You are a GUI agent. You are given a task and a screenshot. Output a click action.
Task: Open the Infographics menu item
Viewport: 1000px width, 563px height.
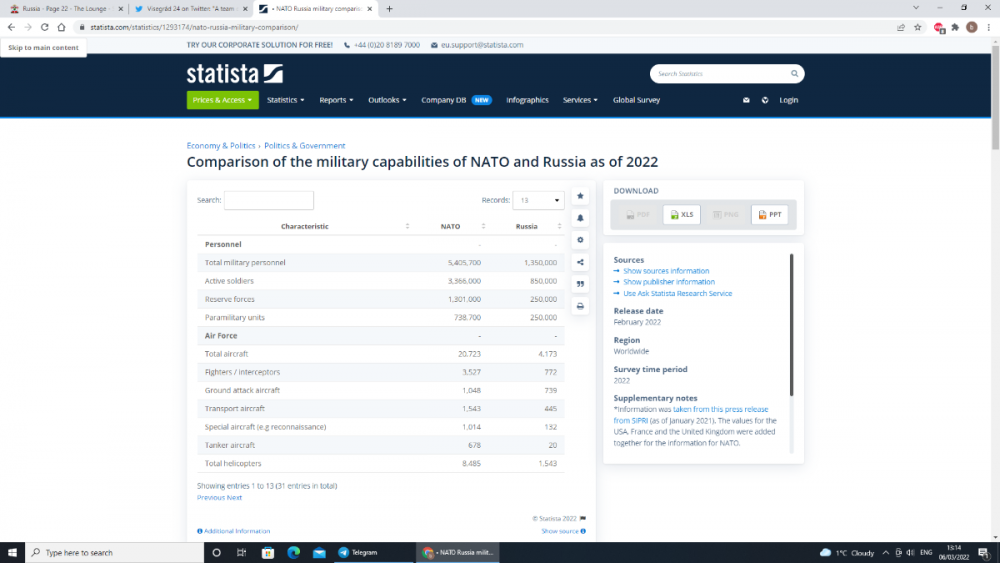527,100
